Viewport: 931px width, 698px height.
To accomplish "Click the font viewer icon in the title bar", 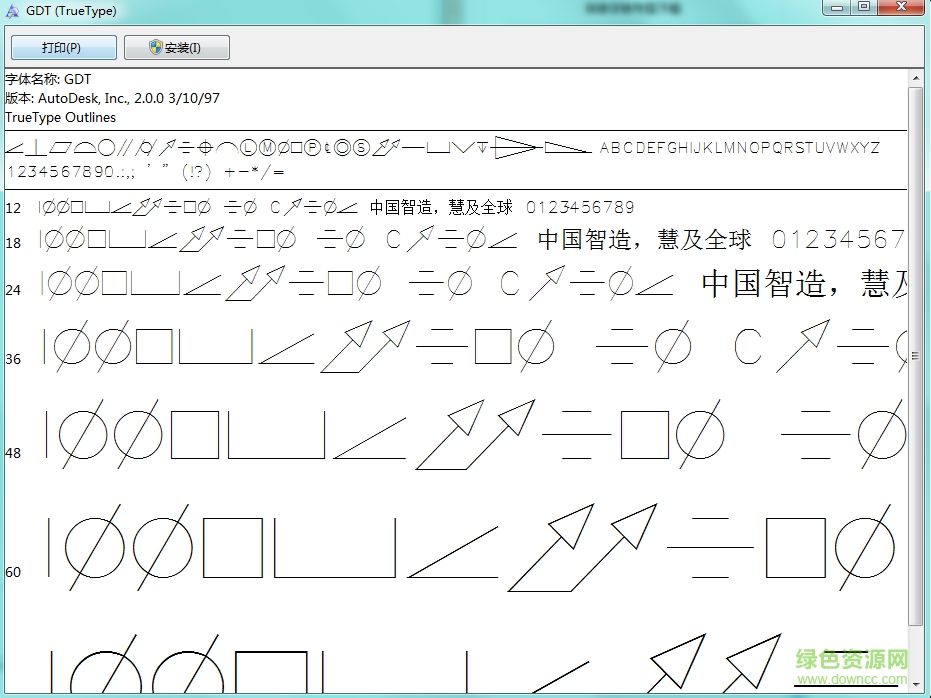I will tap(11, 10).
